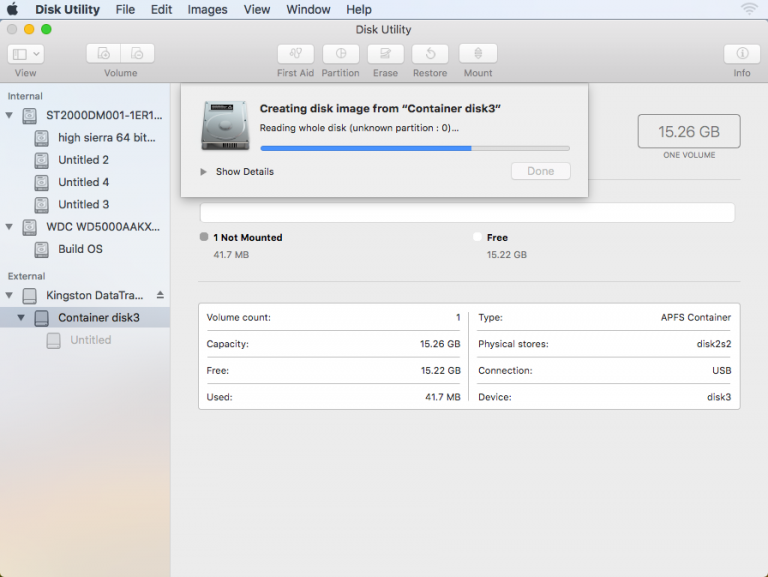
Task: Open the View sidebar options button
Action: click(x=26, y=54)
